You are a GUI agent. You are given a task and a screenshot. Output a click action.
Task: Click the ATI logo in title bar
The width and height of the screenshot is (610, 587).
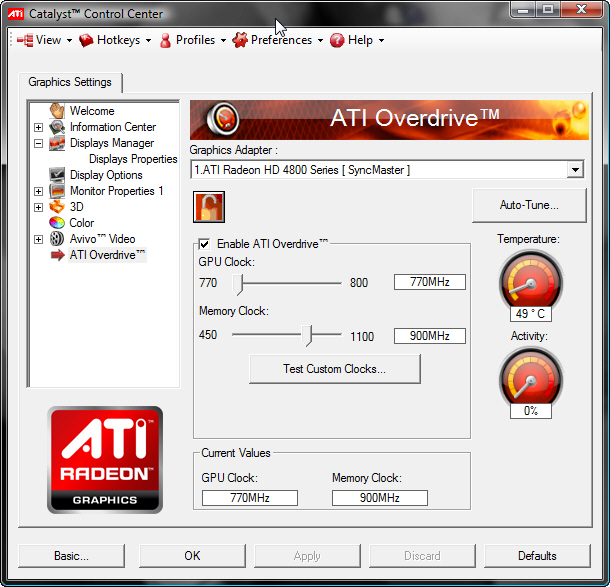point(16,14)
